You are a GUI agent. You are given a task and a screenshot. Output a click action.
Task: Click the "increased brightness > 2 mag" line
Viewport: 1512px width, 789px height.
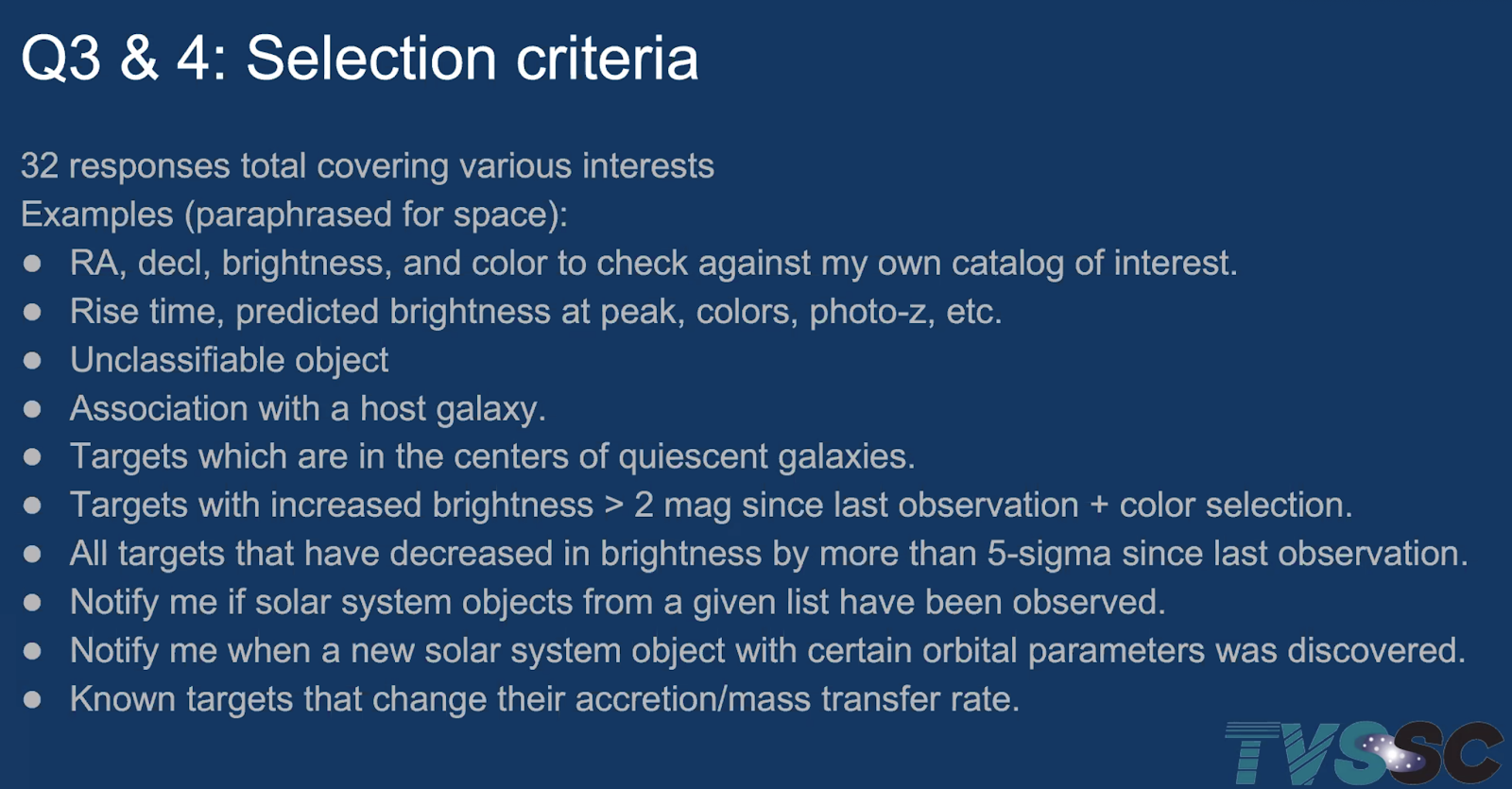(711, 505)
